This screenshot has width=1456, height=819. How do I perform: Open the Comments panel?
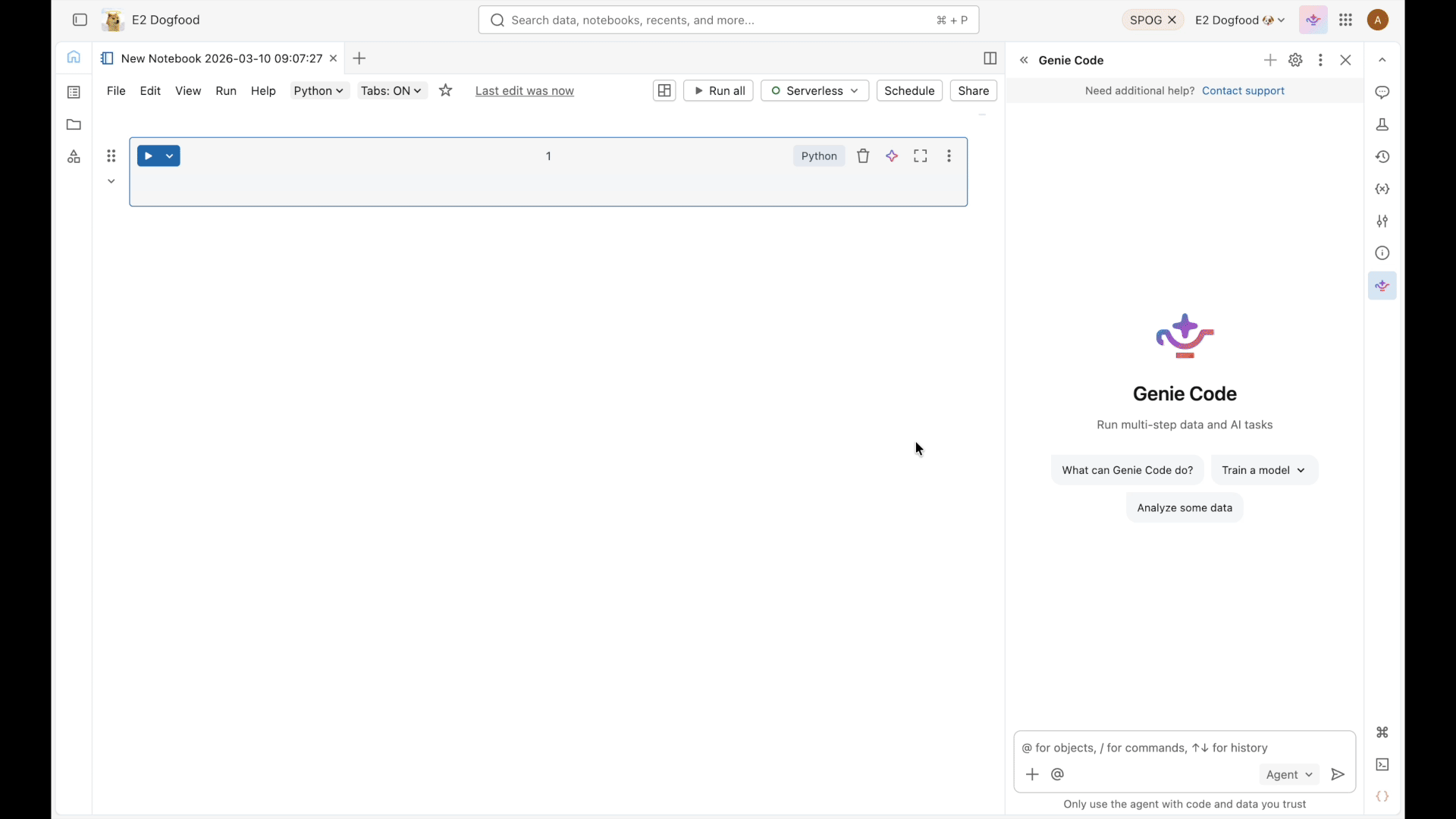(x=1382, y=93)
